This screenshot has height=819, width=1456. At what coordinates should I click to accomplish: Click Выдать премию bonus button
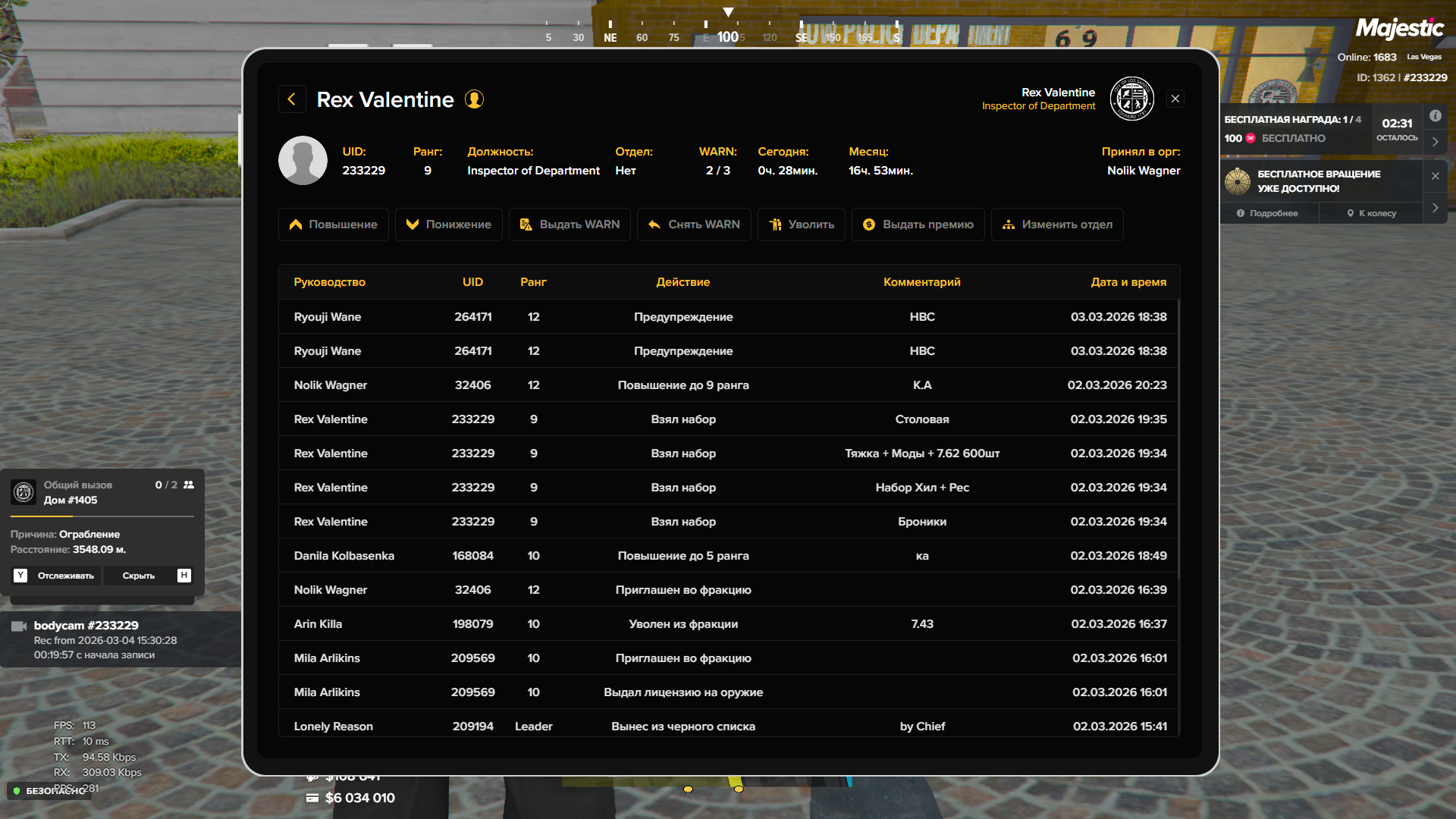tap(918, 224)
